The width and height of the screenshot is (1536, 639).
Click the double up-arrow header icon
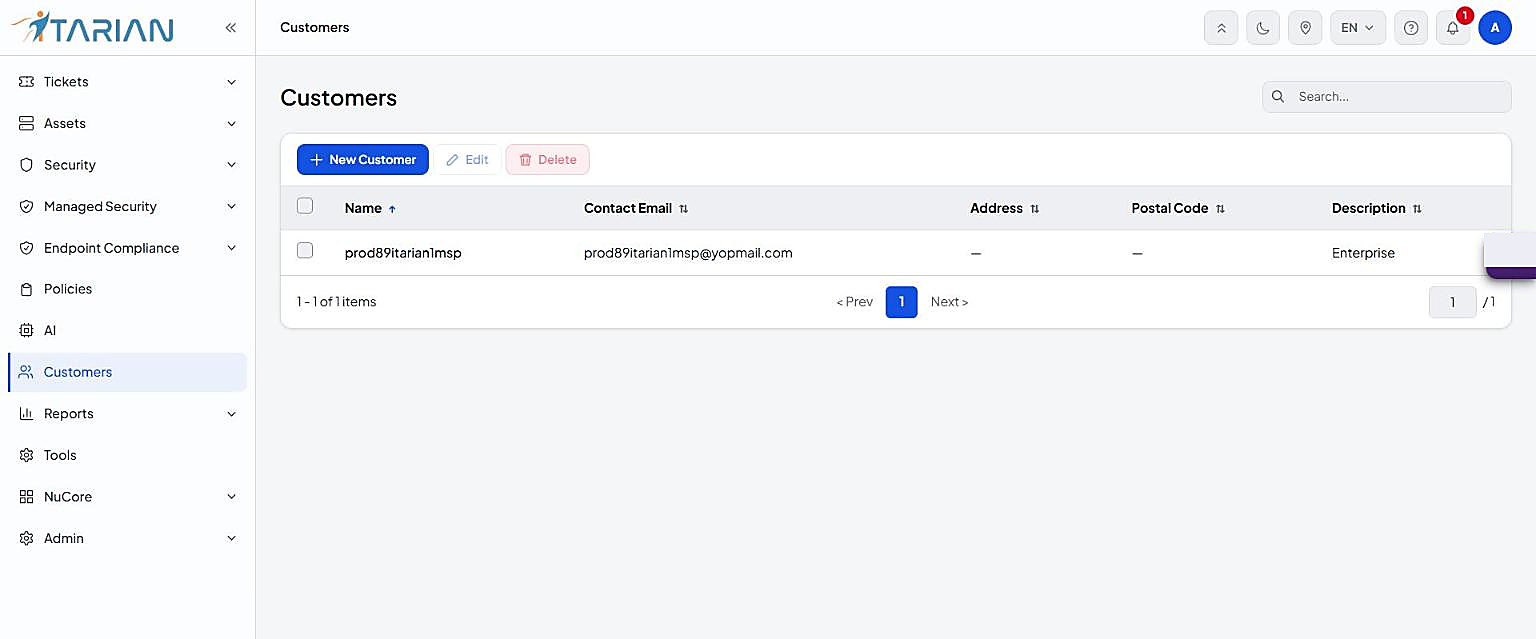(1221, 28)
